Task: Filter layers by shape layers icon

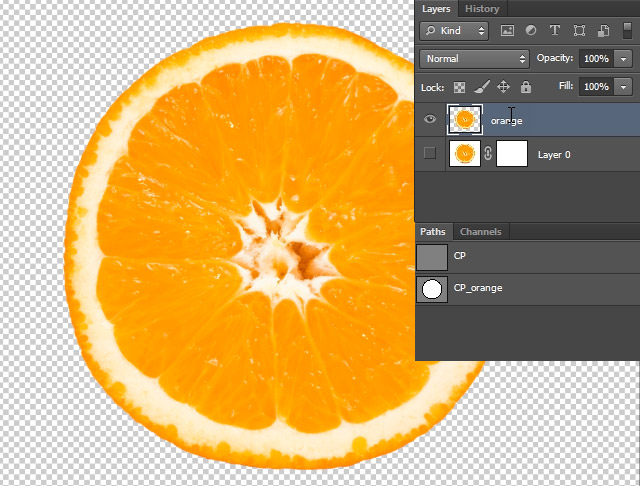Action: pos(579,31)
